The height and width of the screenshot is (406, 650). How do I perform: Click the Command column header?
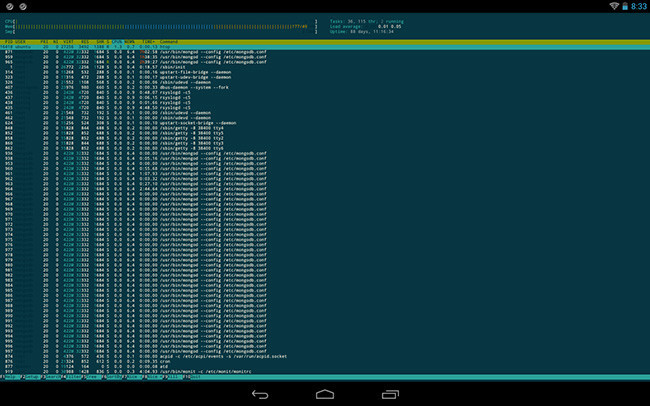pyautogui.click(x=169, y=42)
